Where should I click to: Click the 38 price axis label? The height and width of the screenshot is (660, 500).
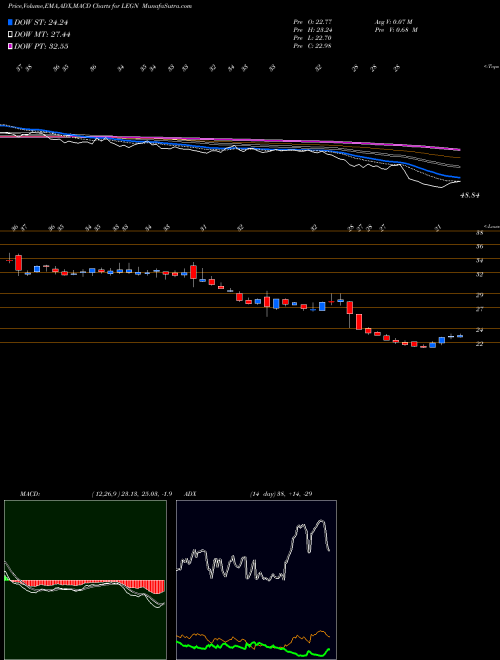pyautogui.click(x=479, y=233)
